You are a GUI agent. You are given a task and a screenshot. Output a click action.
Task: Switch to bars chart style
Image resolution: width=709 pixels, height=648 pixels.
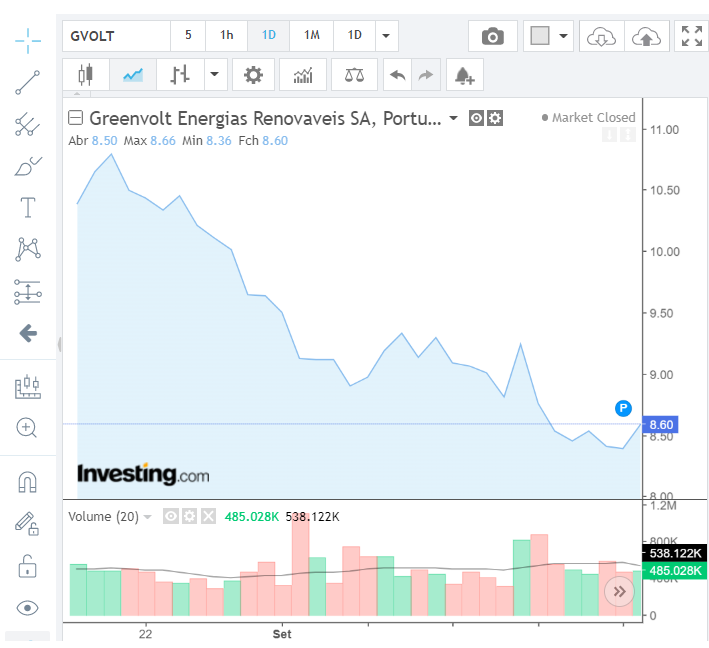click(180, 75)
